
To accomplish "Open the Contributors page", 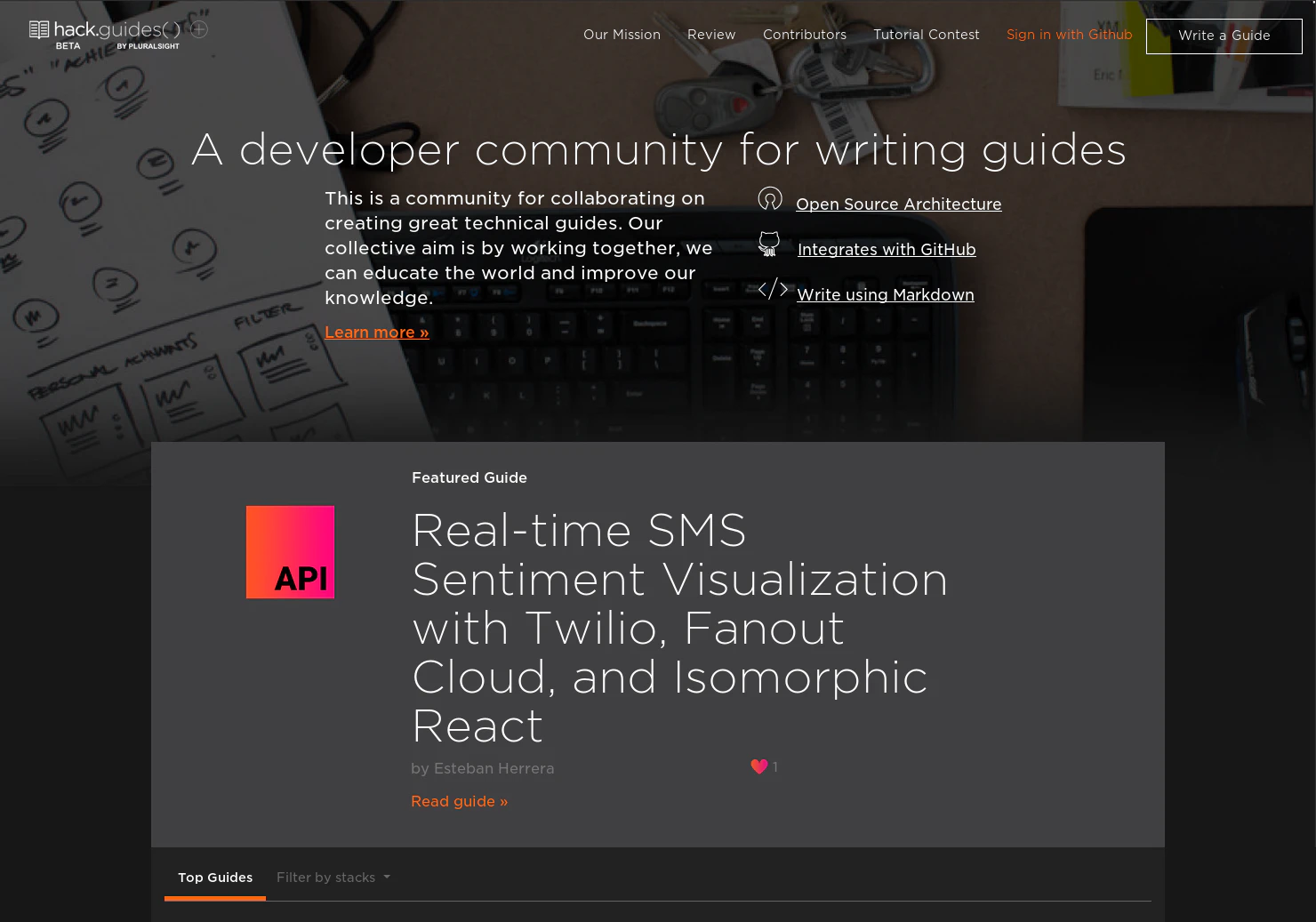I will (805, 35).
